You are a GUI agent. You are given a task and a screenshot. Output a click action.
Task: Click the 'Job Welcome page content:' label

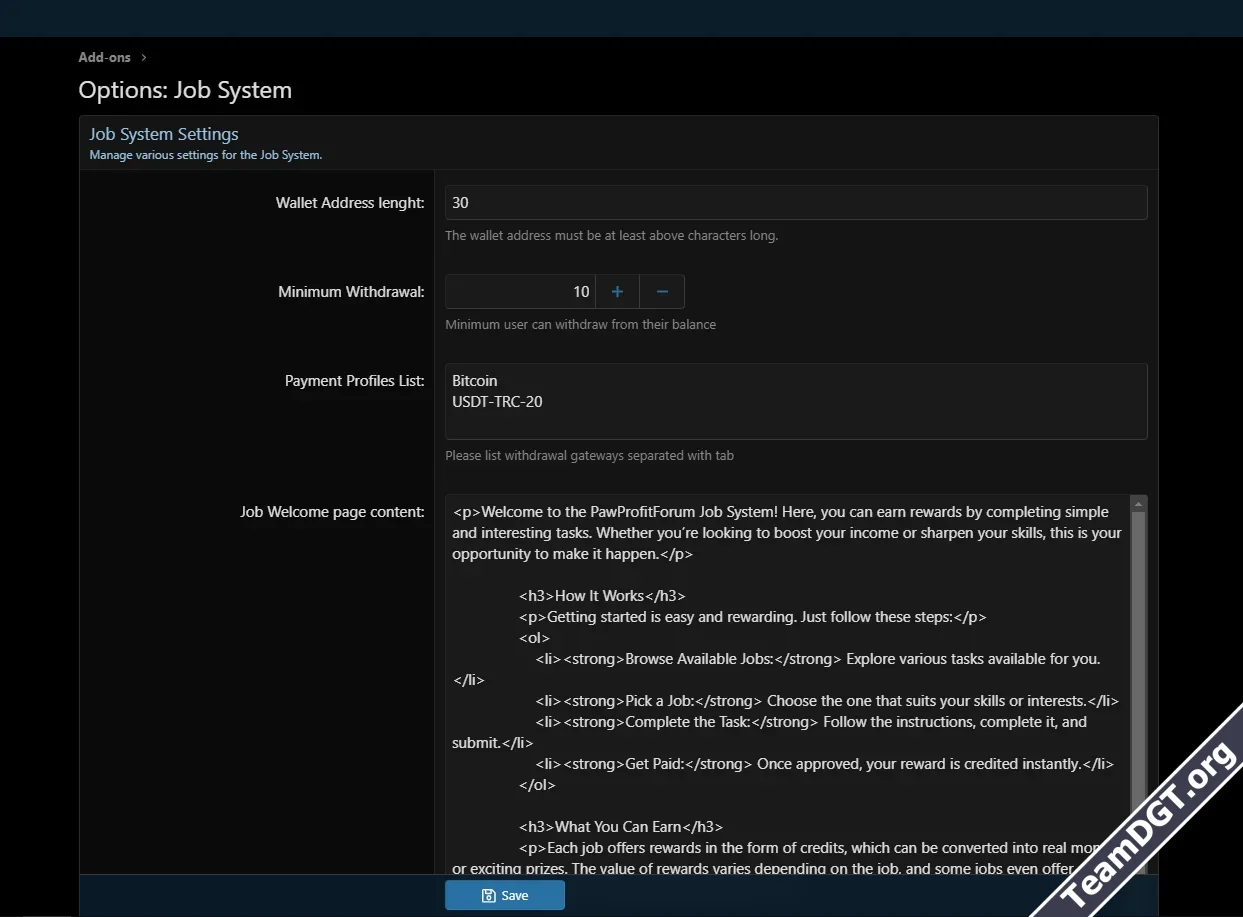pos(332,512)
